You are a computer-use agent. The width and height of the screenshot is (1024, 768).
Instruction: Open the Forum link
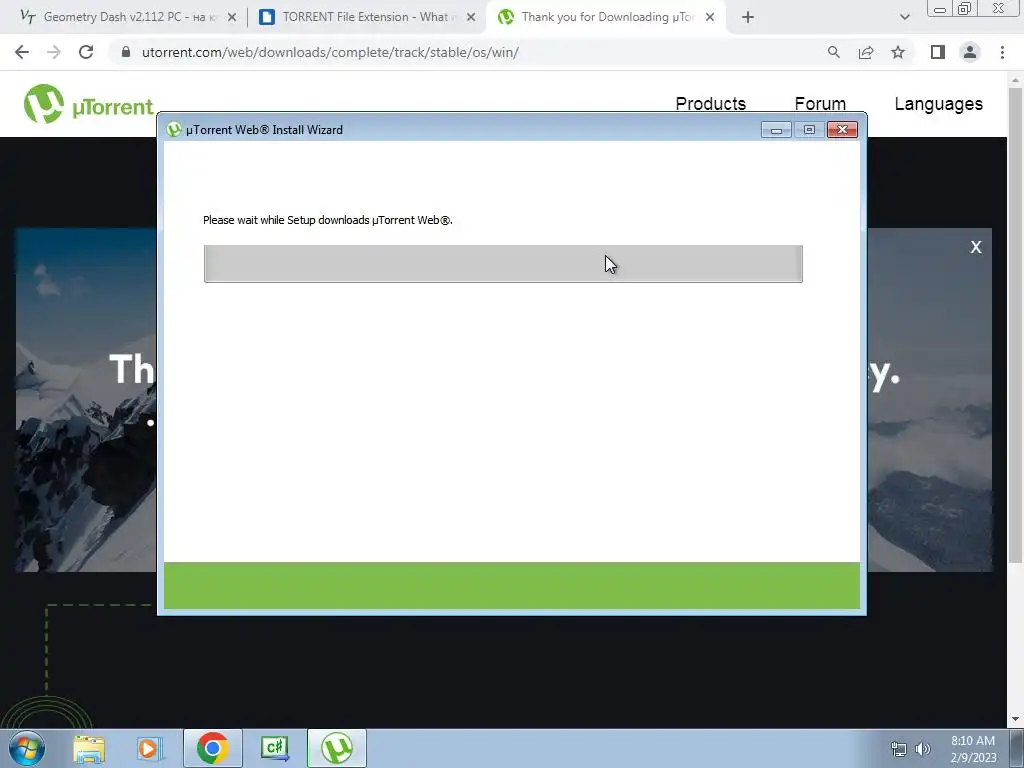pyautogui.click(x=820, y=104)
